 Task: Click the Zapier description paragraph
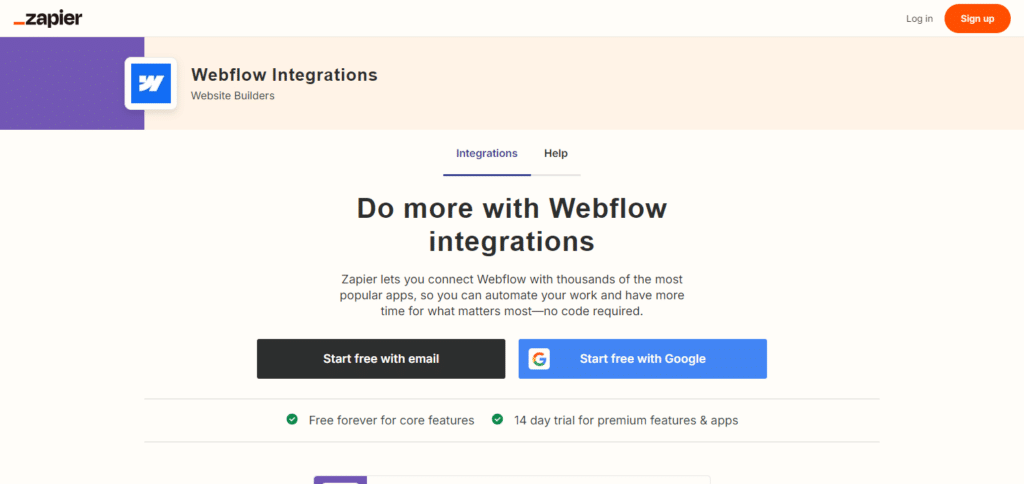tap(511, 295)
